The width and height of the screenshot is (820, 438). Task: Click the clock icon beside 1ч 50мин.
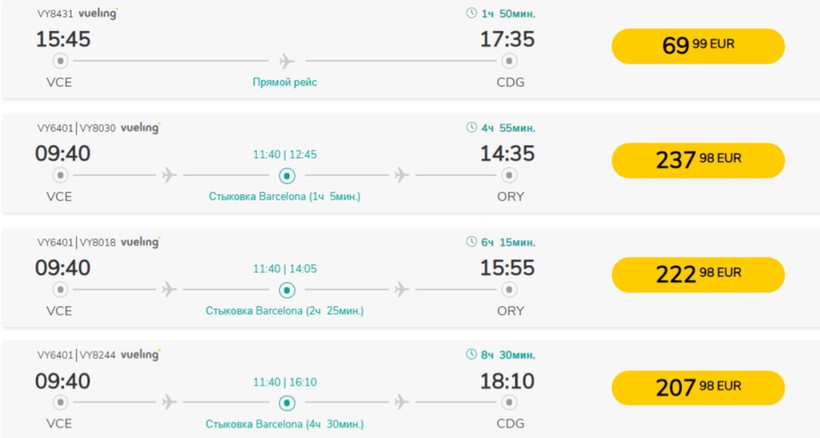click(472, 14)
